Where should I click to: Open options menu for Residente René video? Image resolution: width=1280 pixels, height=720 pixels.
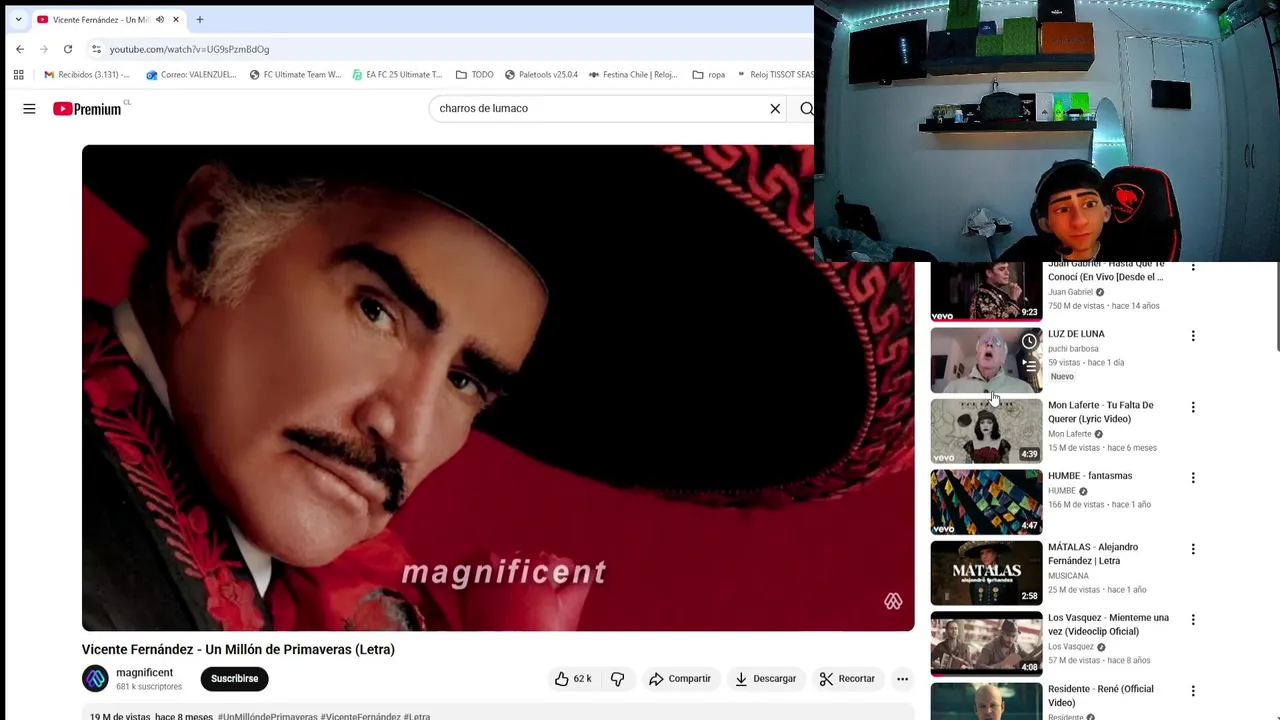(1193, 691)
